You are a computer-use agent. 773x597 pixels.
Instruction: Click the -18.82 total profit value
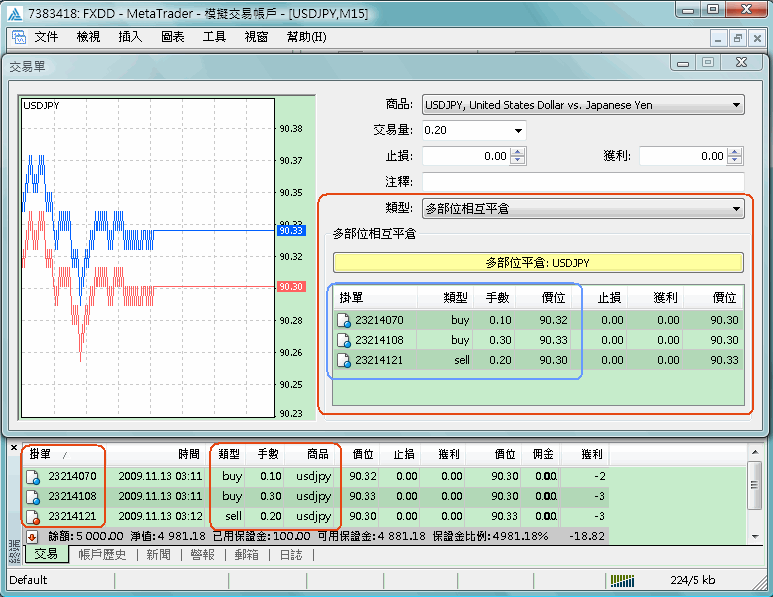(587, 536)
